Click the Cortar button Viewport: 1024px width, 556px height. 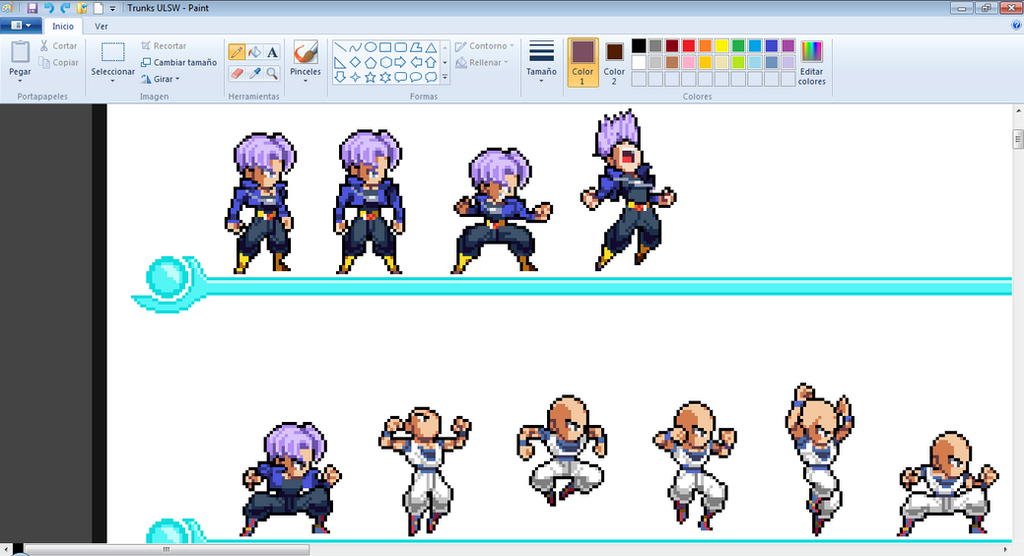tap(58, 46)
